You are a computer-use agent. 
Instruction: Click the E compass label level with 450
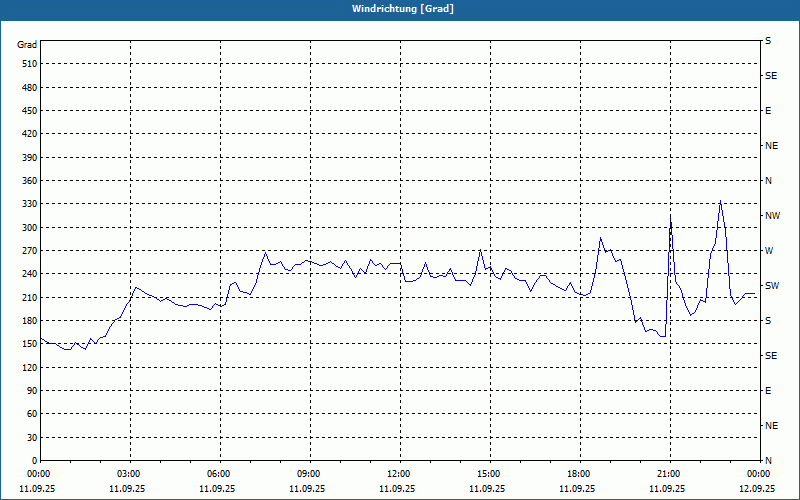pos(768,111)
